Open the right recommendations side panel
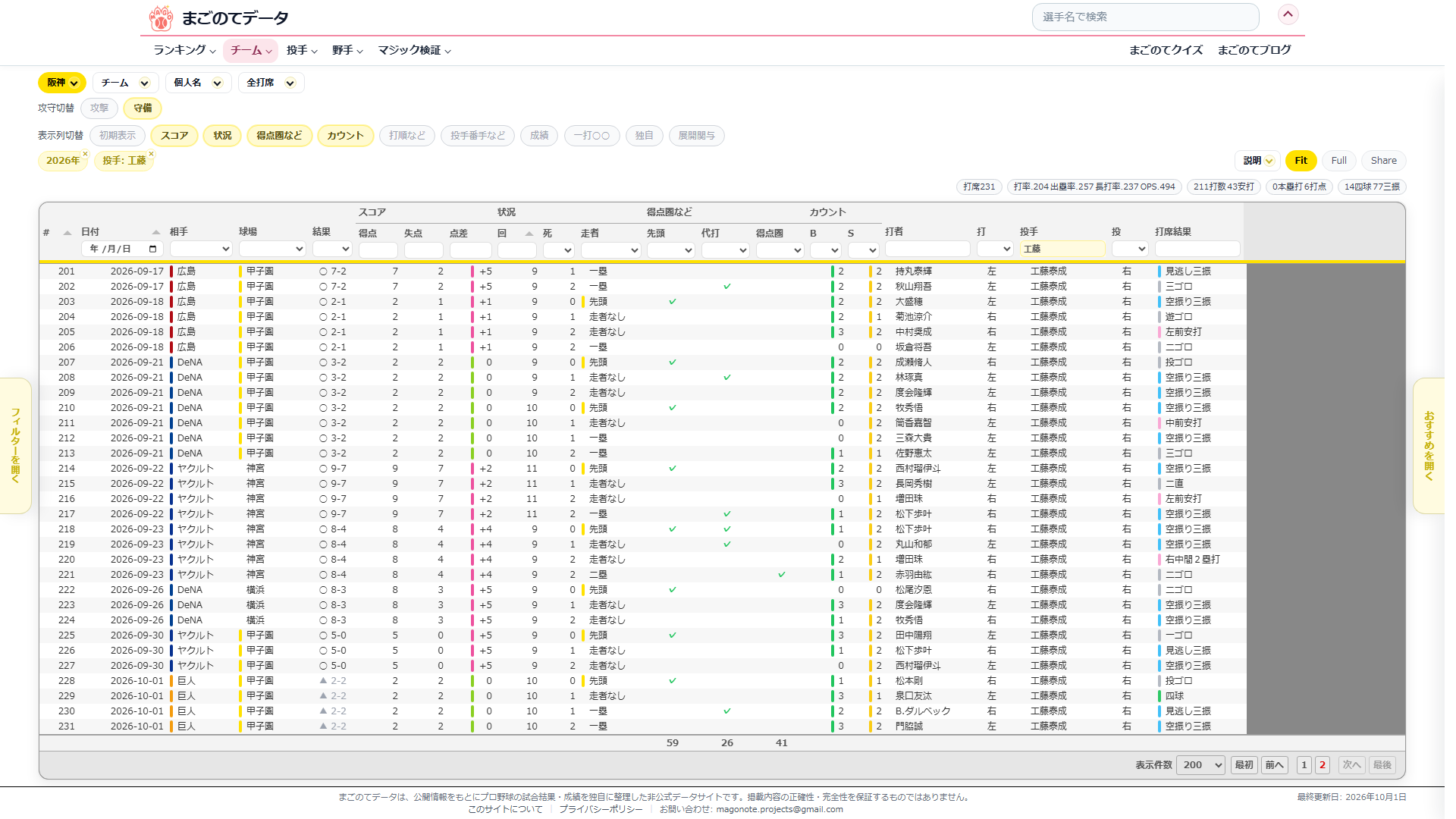The width and height of the screenshot is (1456, 819). (x=1429, y=446)
